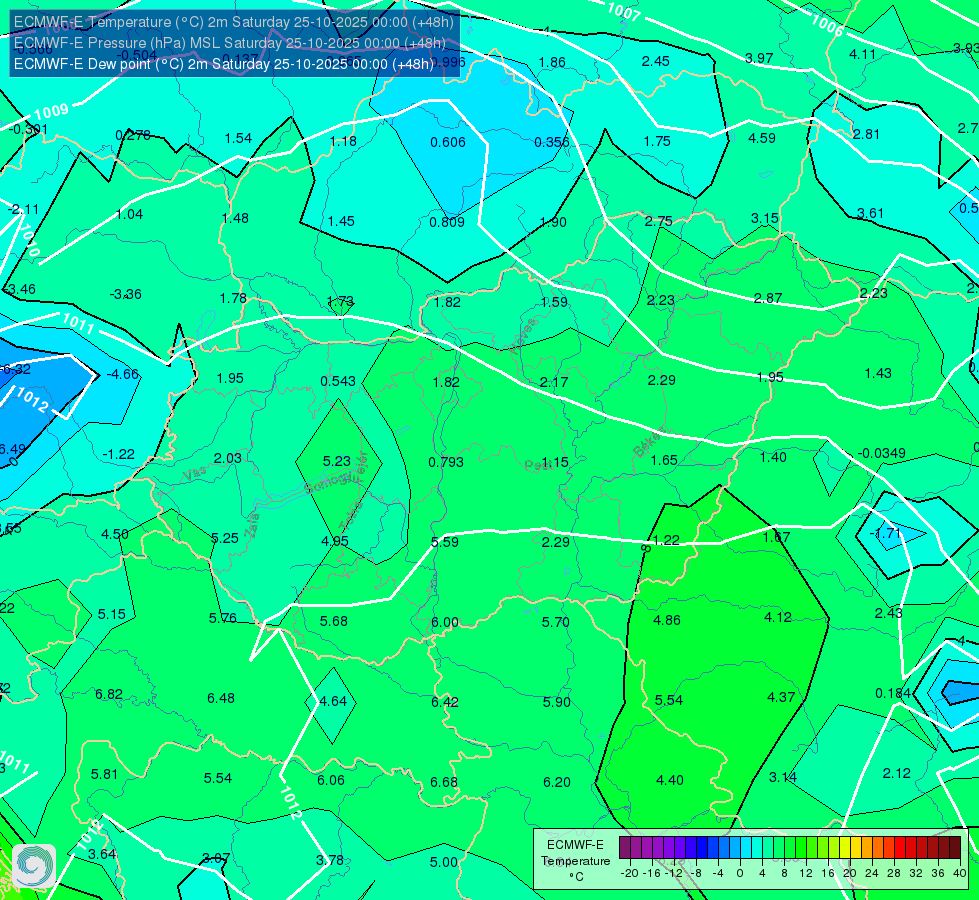Click the dew point value 2.87
Image resolution: width=979 pixels, height=900 pixels.
tap(767, 299)
